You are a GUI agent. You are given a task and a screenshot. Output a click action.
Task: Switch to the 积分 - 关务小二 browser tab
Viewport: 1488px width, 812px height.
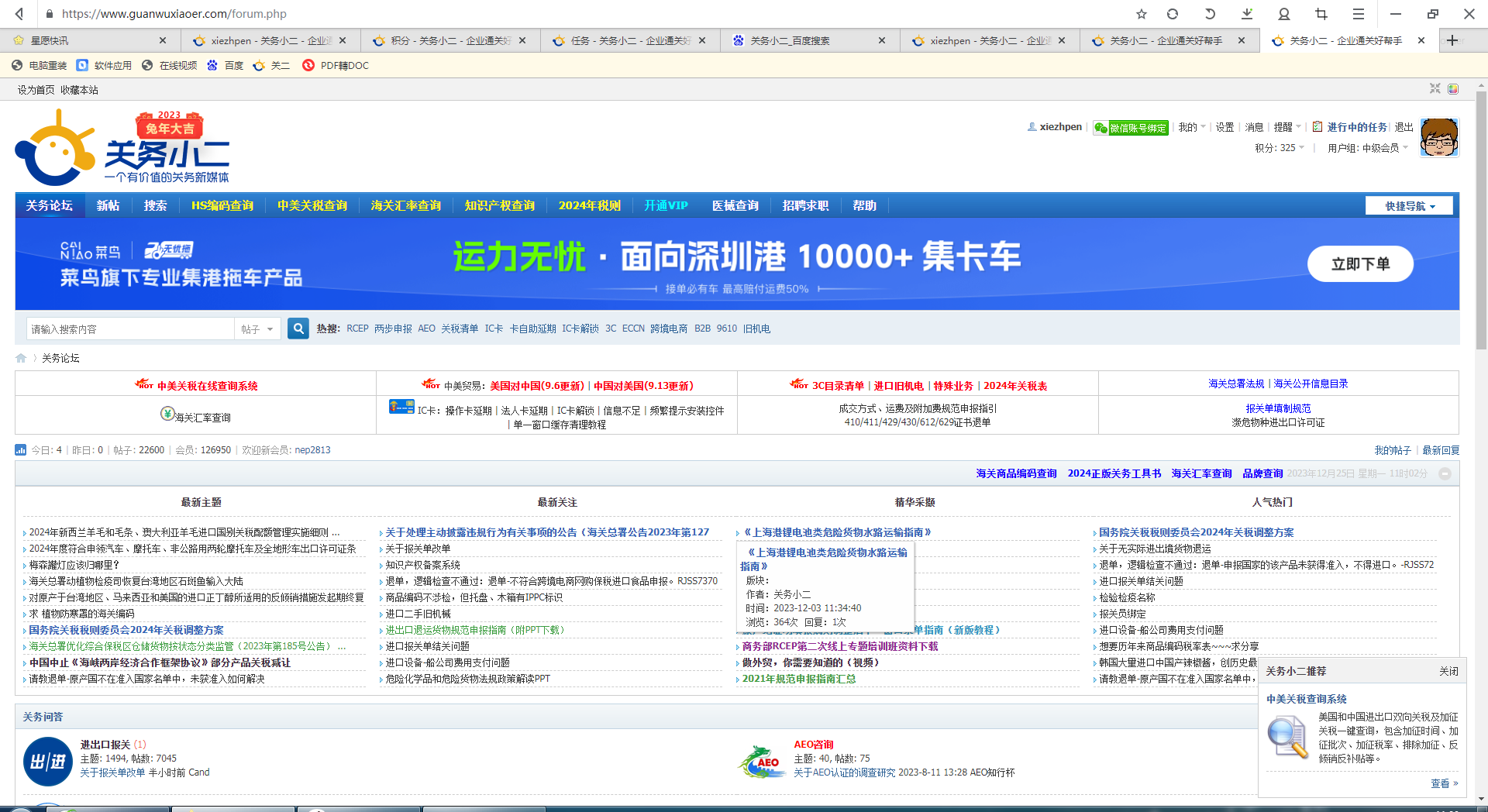tap(449, 40)
